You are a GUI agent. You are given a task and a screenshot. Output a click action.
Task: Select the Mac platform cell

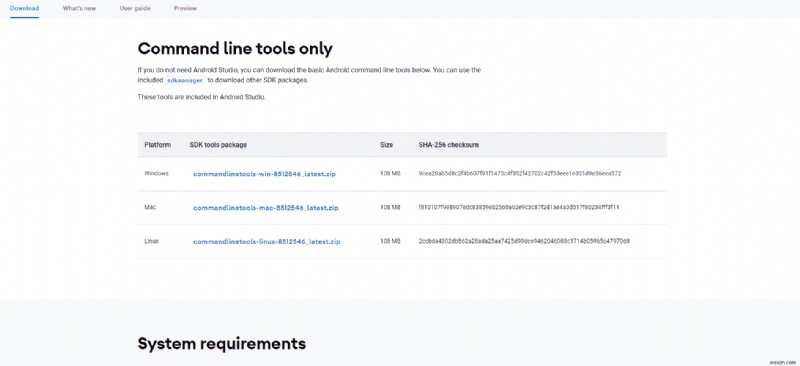pos(150,207)
